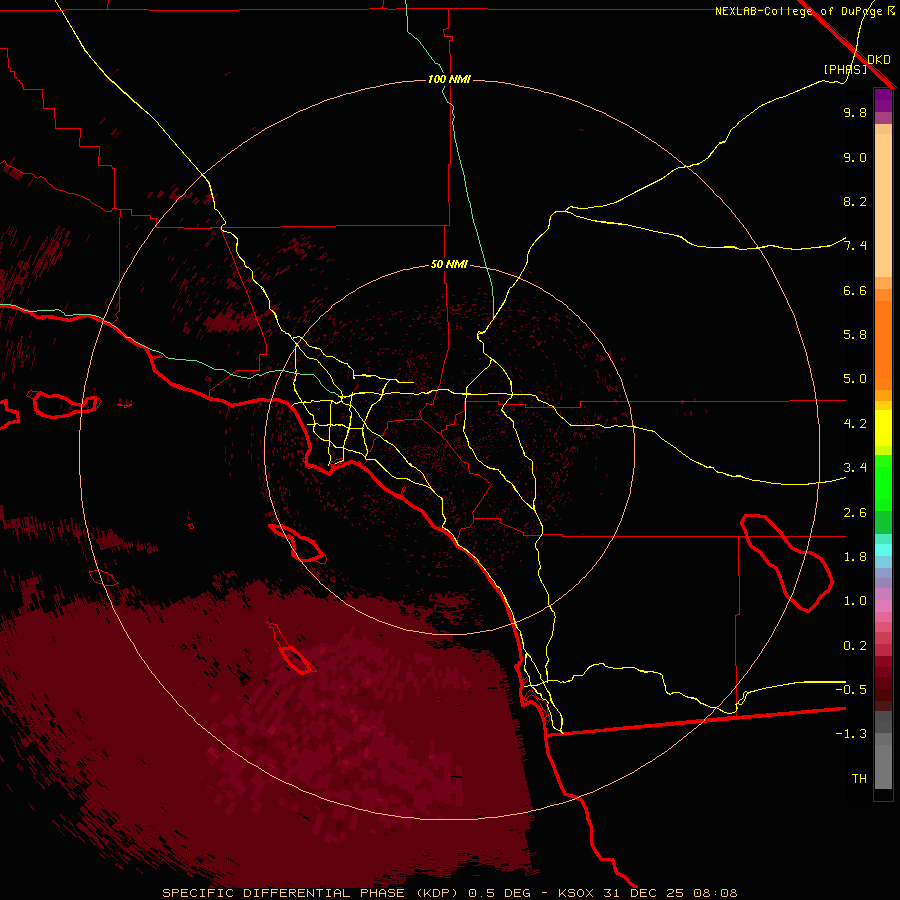Click the 9.8 scale value label

click(x=855, y=113)
